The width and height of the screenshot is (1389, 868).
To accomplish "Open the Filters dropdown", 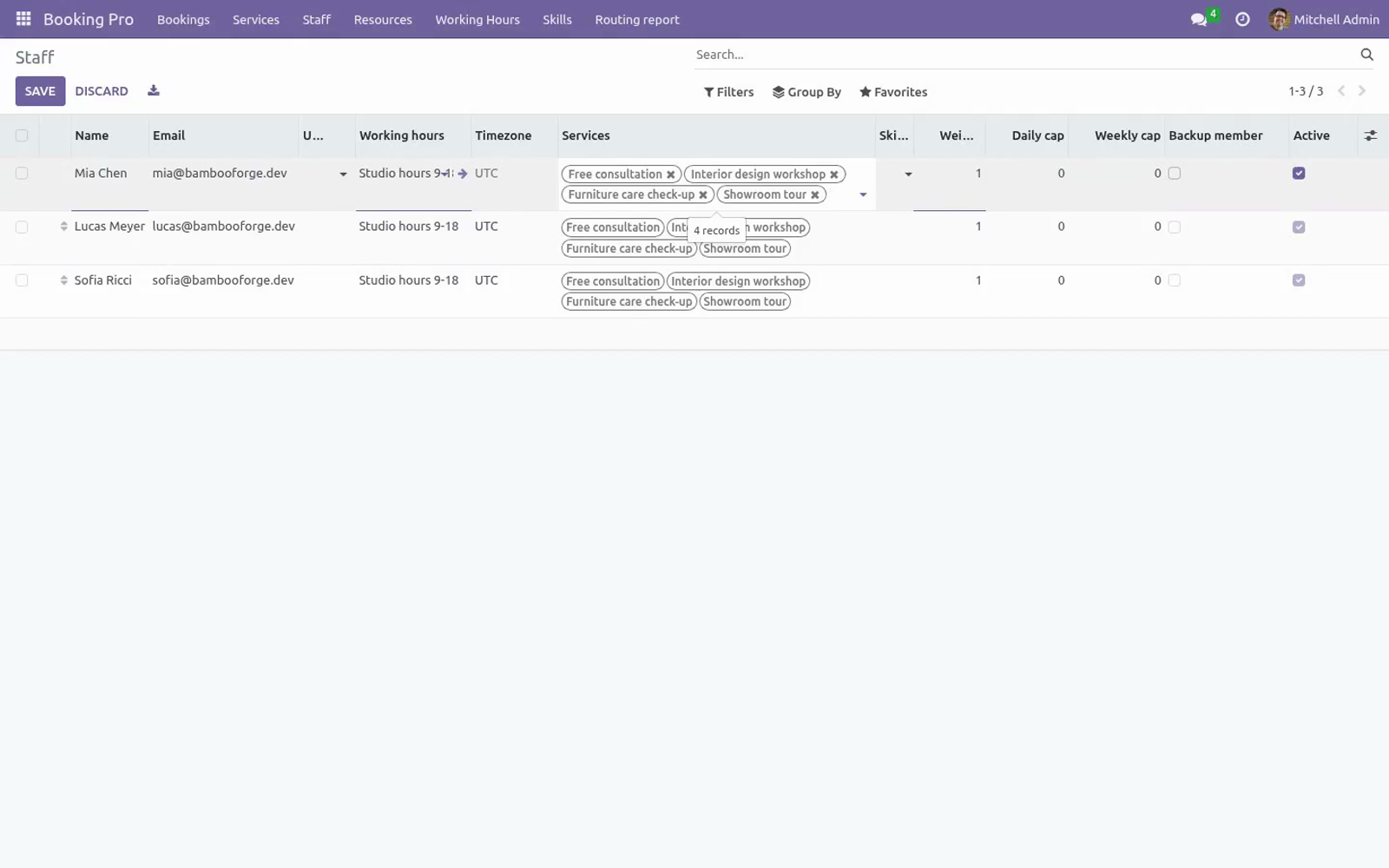I will (x=728, y=92).
